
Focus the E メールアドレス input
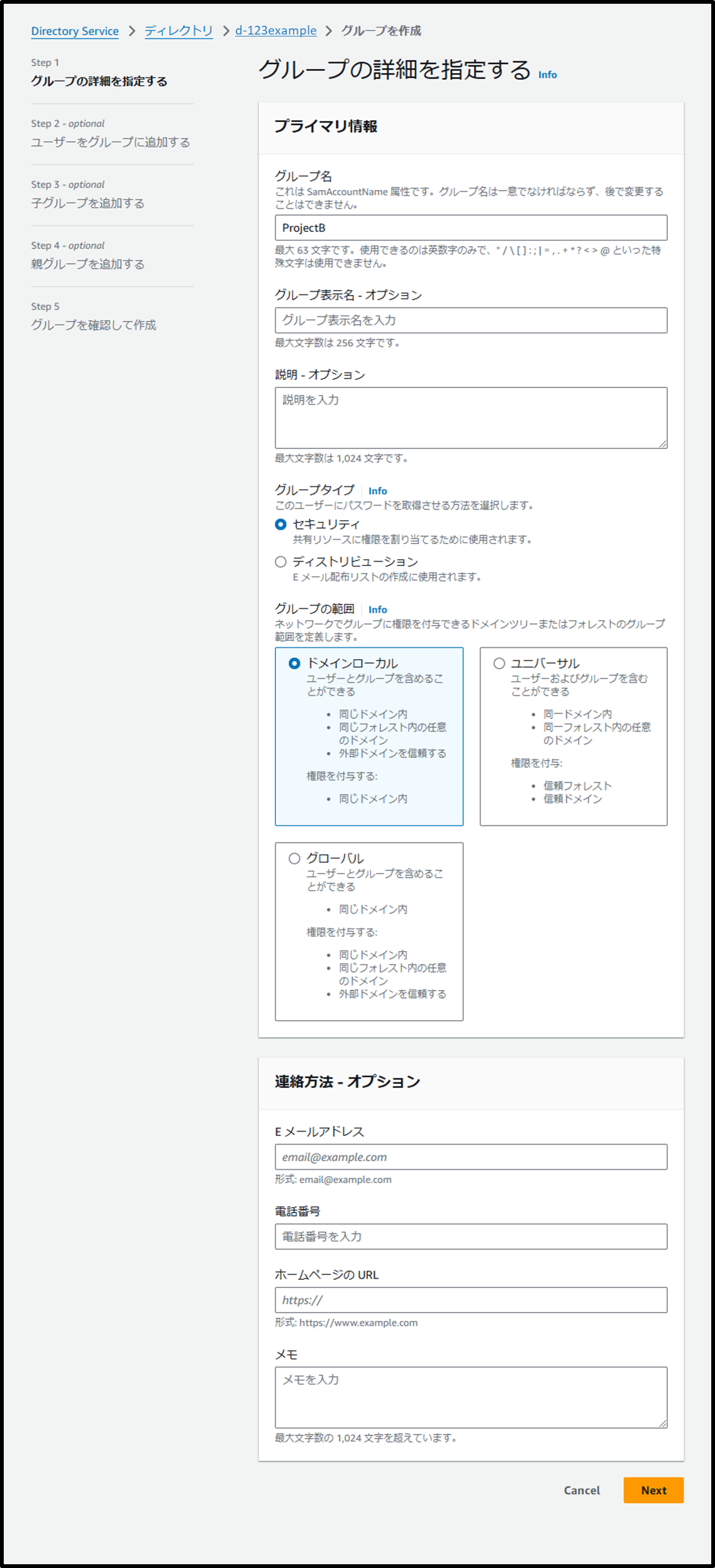tap(471, 1157)
